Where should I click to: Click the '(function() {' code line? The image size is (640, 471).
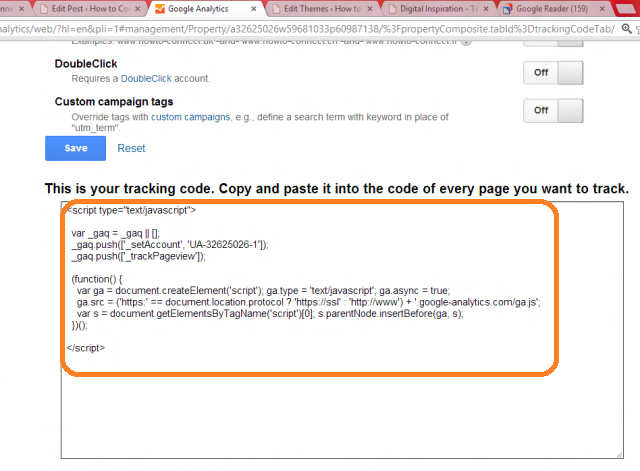pos(97,279)
